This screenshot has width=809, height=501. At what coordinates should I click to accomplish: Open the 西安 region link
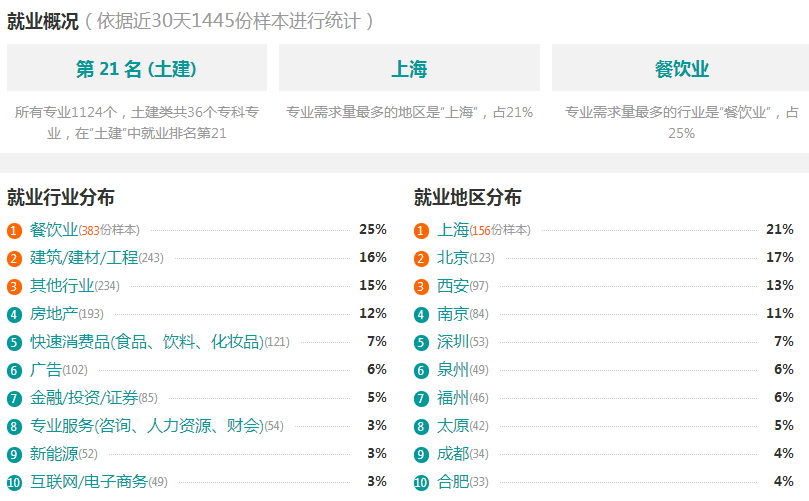point(453,285)
